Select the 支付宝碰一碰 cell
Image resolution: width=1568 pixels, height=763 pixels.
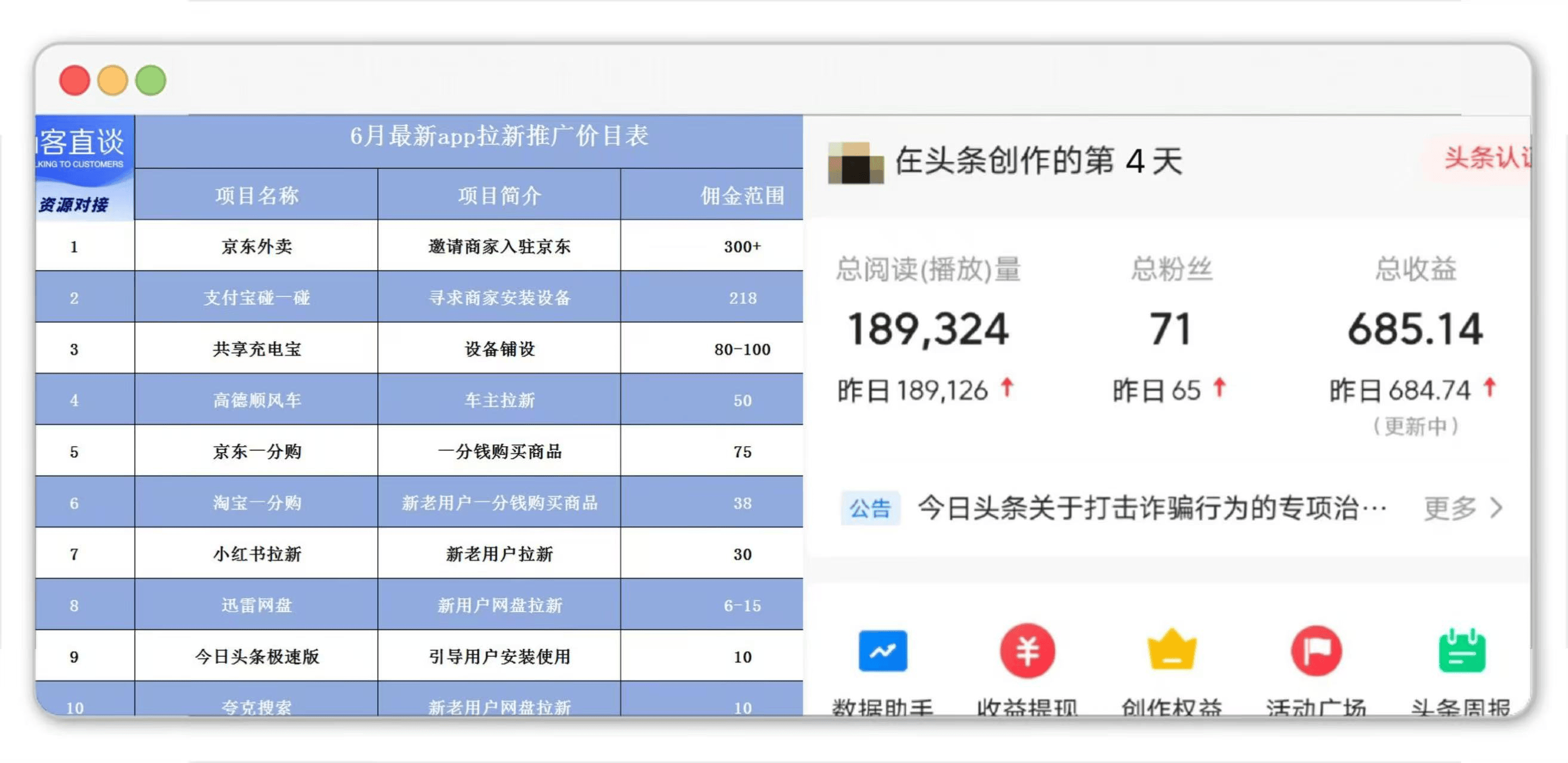coord(256,297)
